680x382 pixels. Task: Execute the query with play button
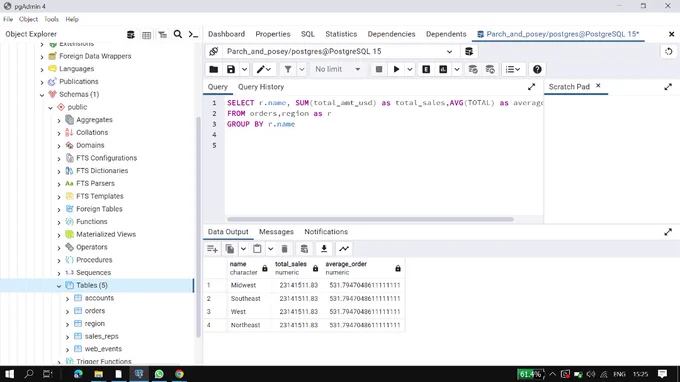[396, 69]
